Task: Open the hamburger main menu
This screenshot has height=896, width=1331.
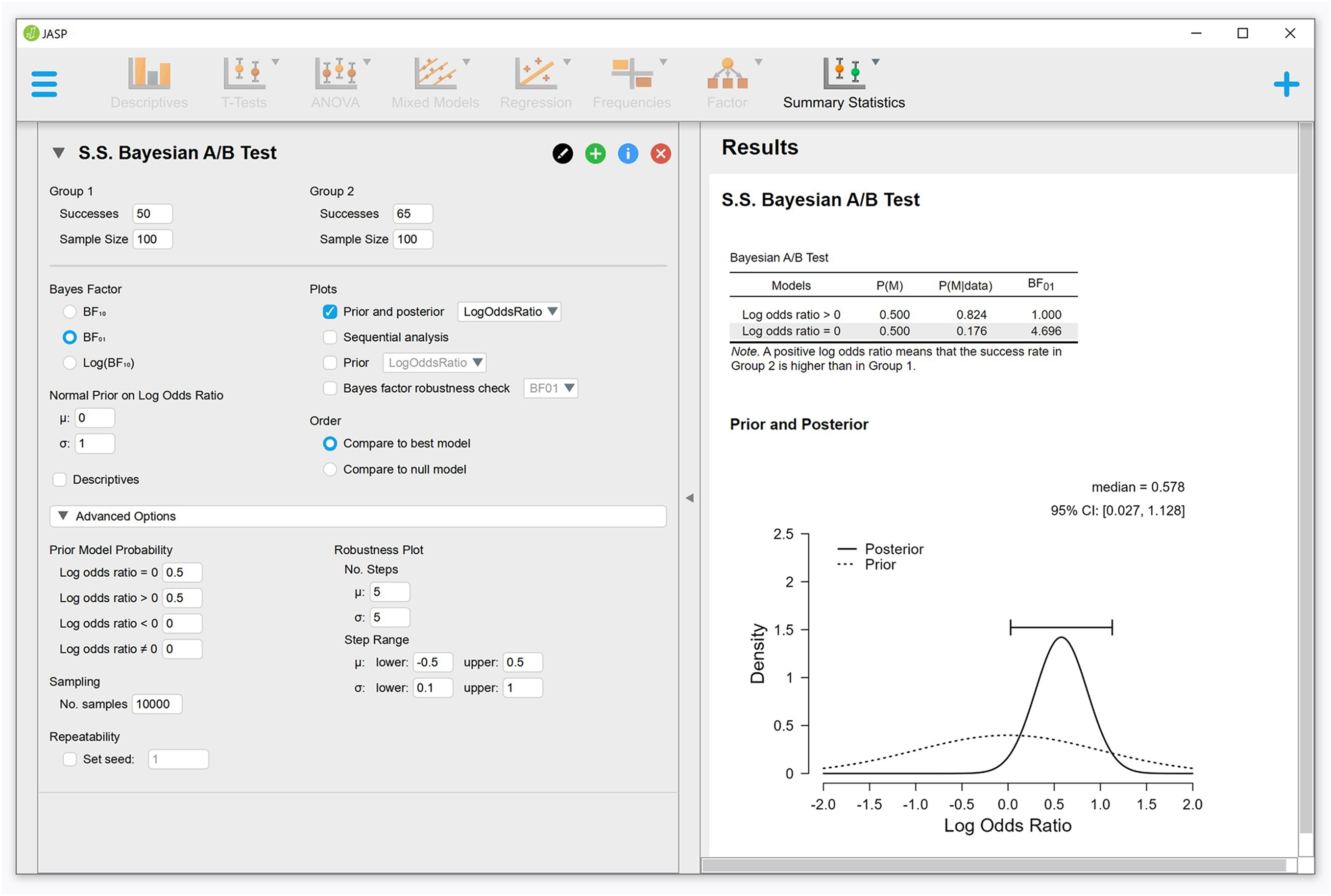Action: click(44, 84)
